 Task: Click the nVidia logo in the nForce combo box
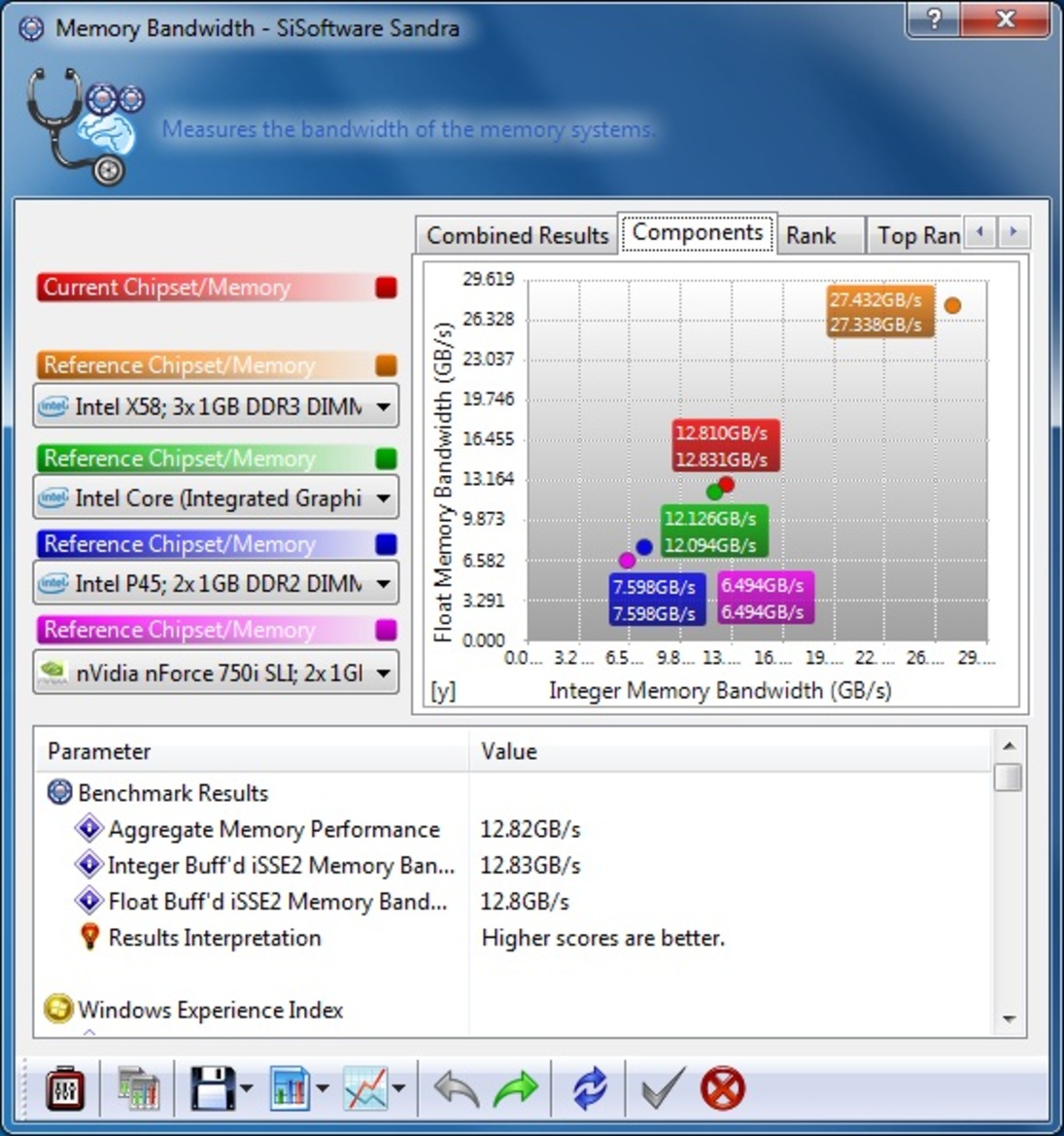pos(53,672)
